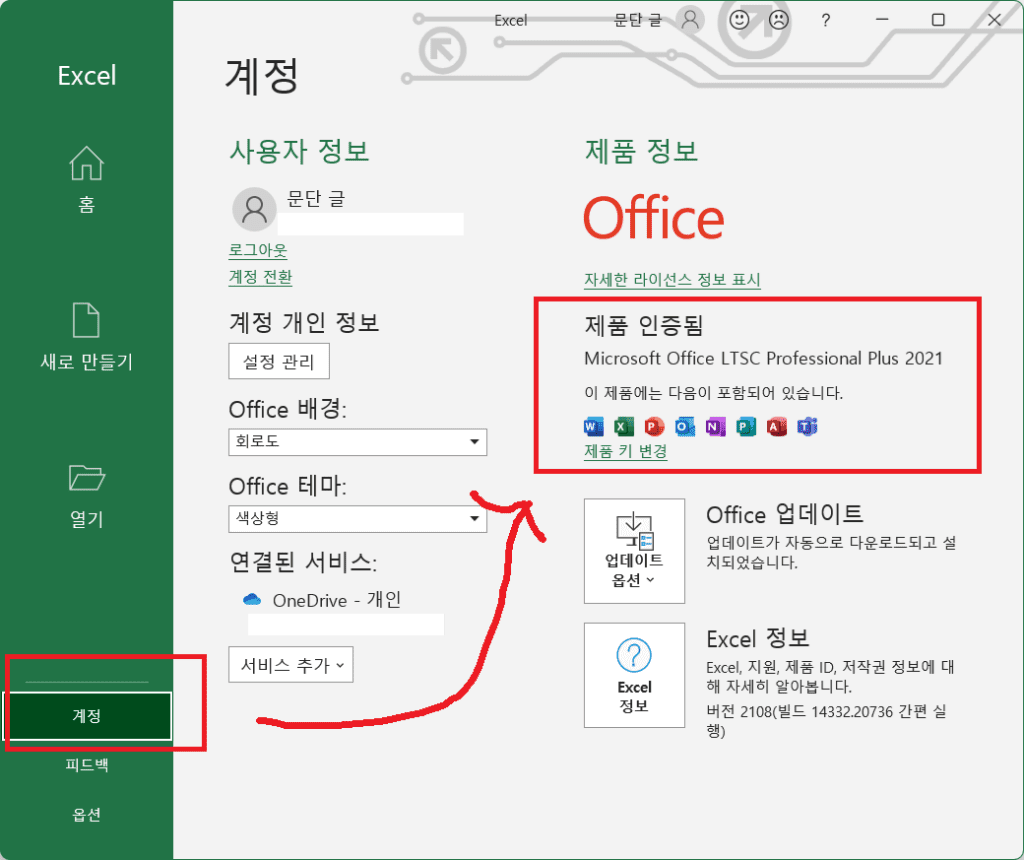Click the 문단 글 name in title bar
This screenshot has height=860, width=1024.
click(x=637, y=20)
